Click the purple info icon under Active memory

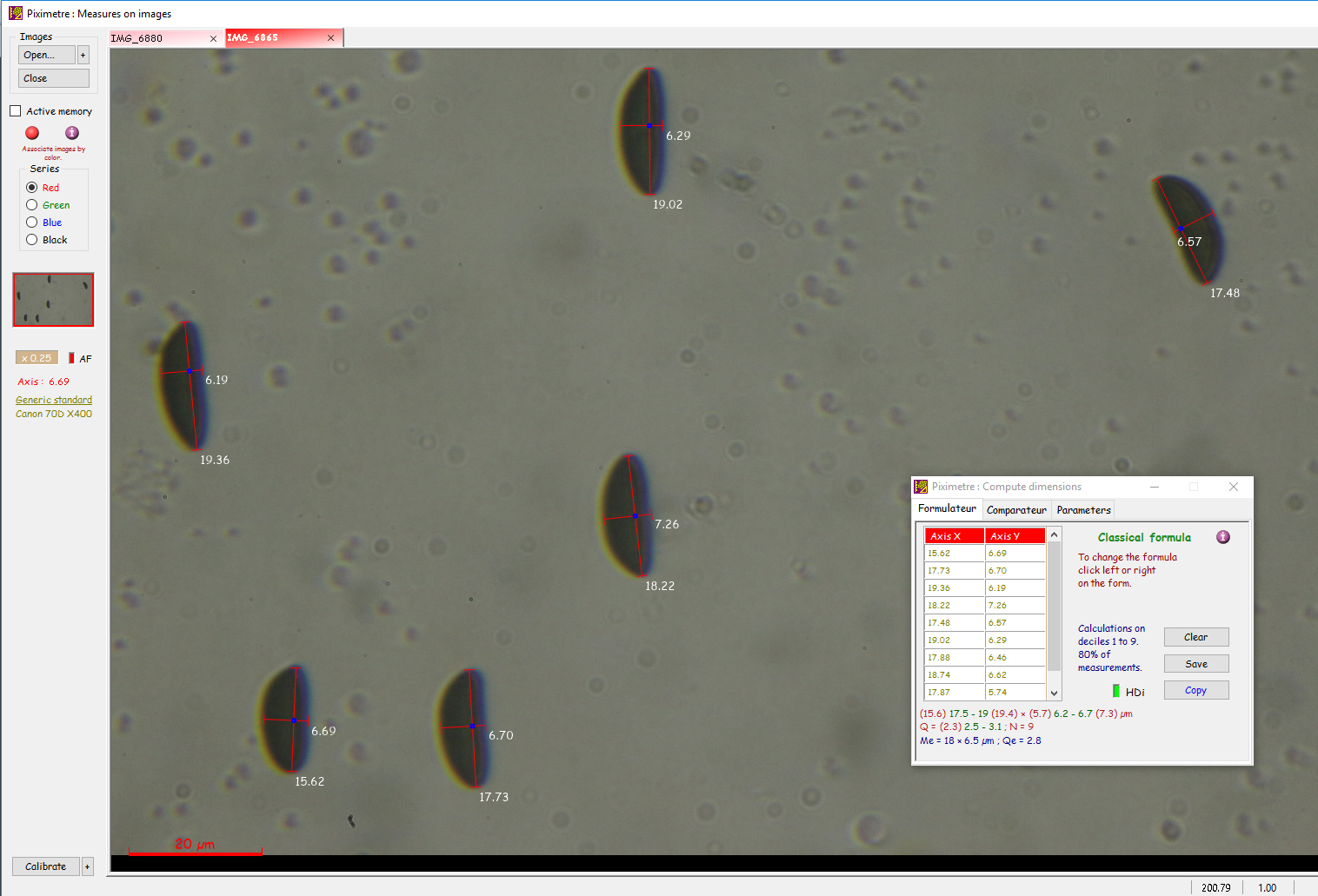click(x=72, y=133)
